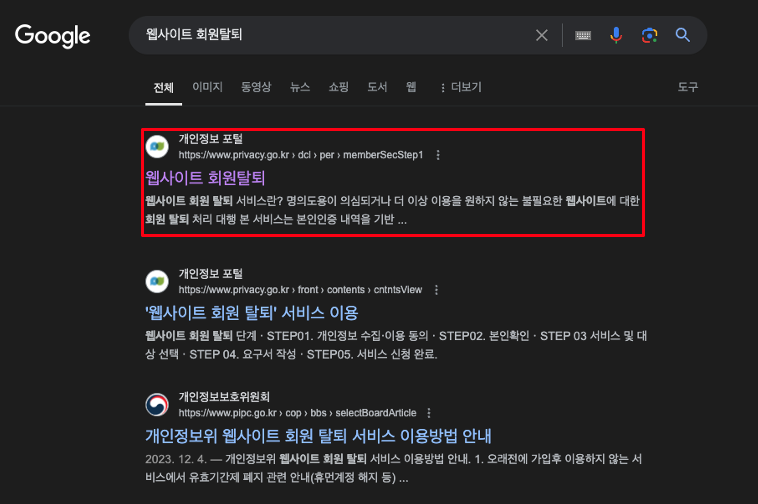Switch to the 뉴스 tab

[300, 87]
